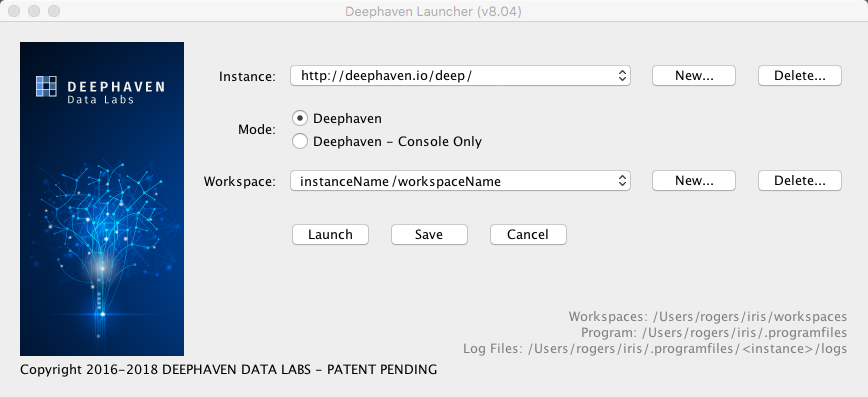
Task: Click the Deephaven grid logo icon
Action: [46, 86]
